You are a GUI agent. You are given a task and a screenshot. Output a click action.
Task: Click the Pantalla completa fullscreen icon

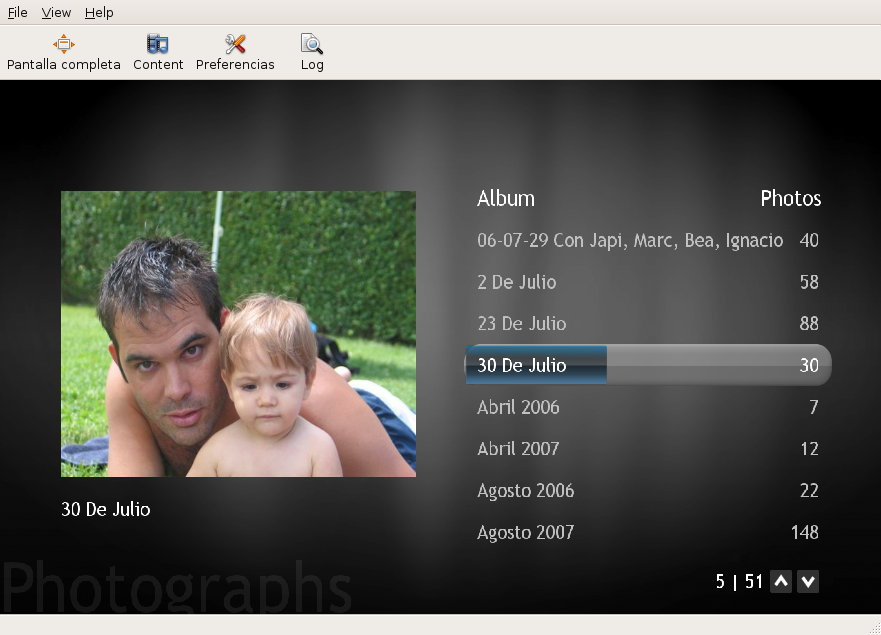click(x=64, y=44)
